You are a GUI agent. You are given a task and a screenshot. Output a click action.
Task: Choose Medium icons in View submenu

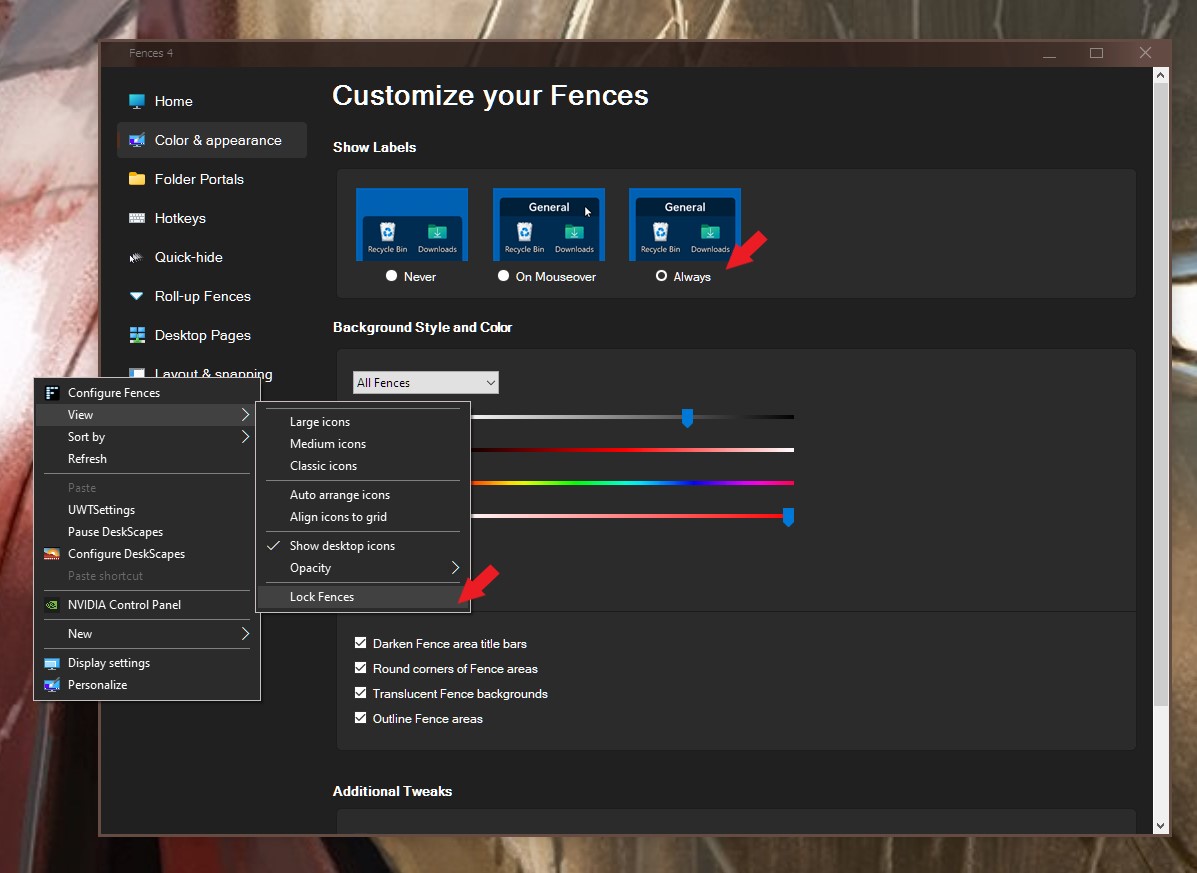coord(363,444)
